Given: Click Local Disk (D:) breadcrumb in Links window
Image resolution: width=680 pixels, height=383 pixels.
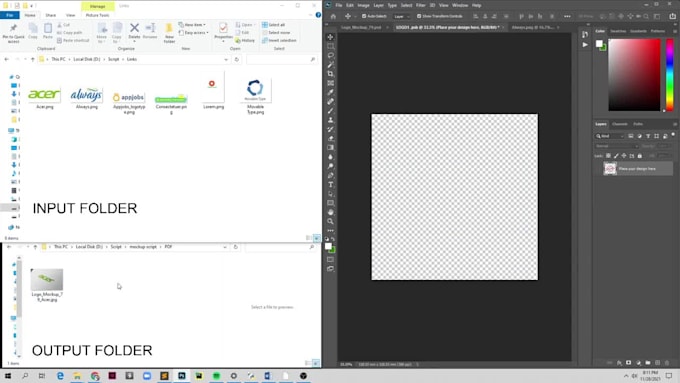Looking at the screenshot, I should [x=87, y=59].
